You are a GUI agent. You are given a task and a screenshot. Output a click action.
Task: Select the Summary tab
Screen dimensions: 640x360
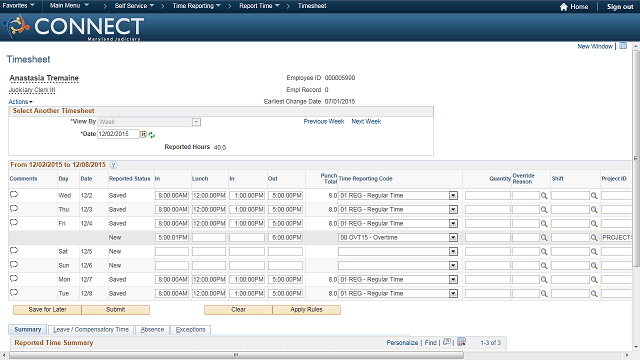(28, 329)
